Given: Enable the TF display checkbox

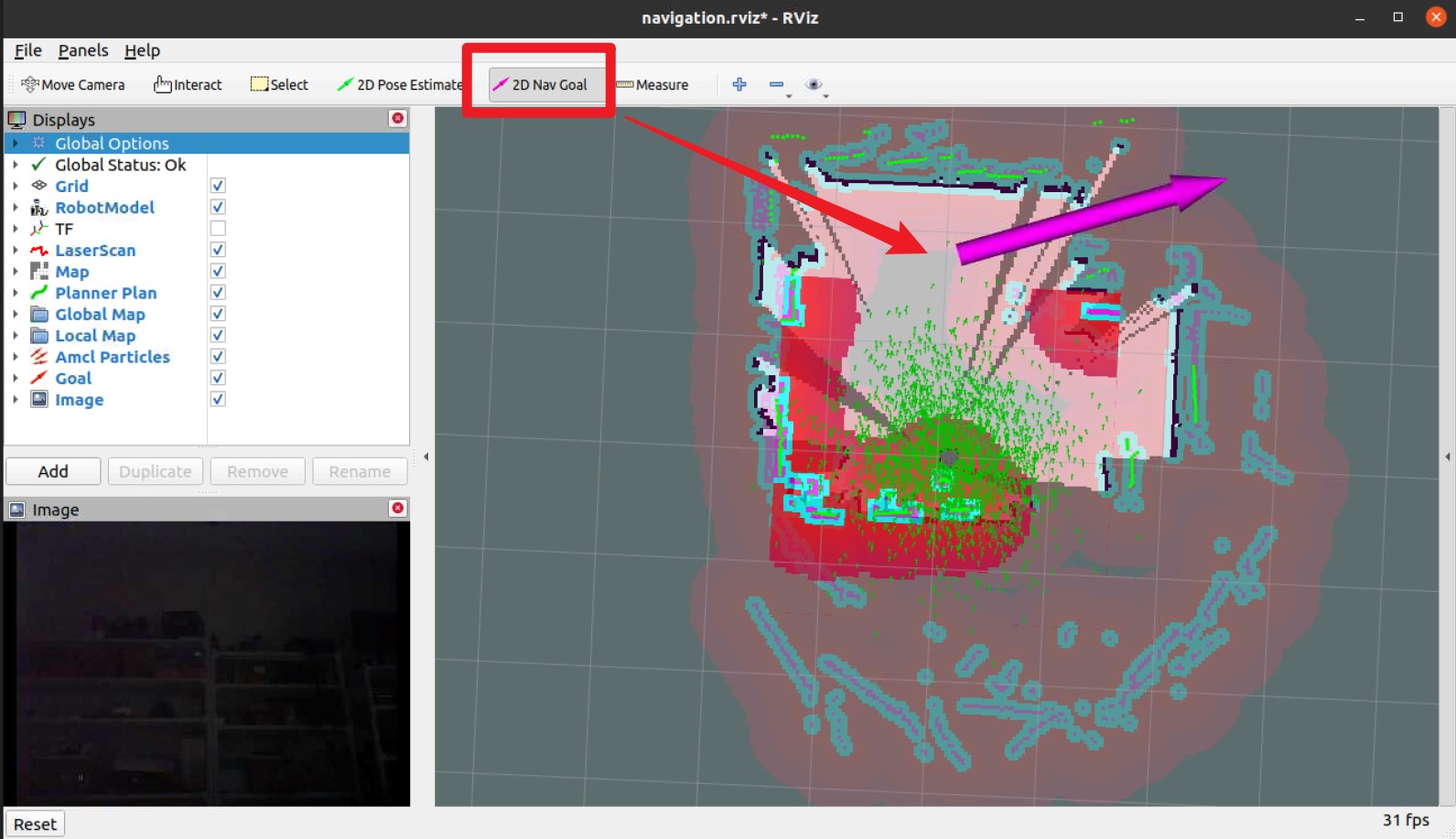Looking at the screenshot, I should click(218, 228).
